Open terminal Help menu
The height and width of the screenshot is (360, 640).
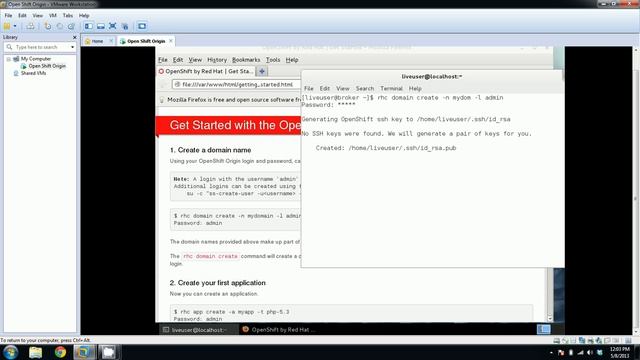tap(415, 88)
